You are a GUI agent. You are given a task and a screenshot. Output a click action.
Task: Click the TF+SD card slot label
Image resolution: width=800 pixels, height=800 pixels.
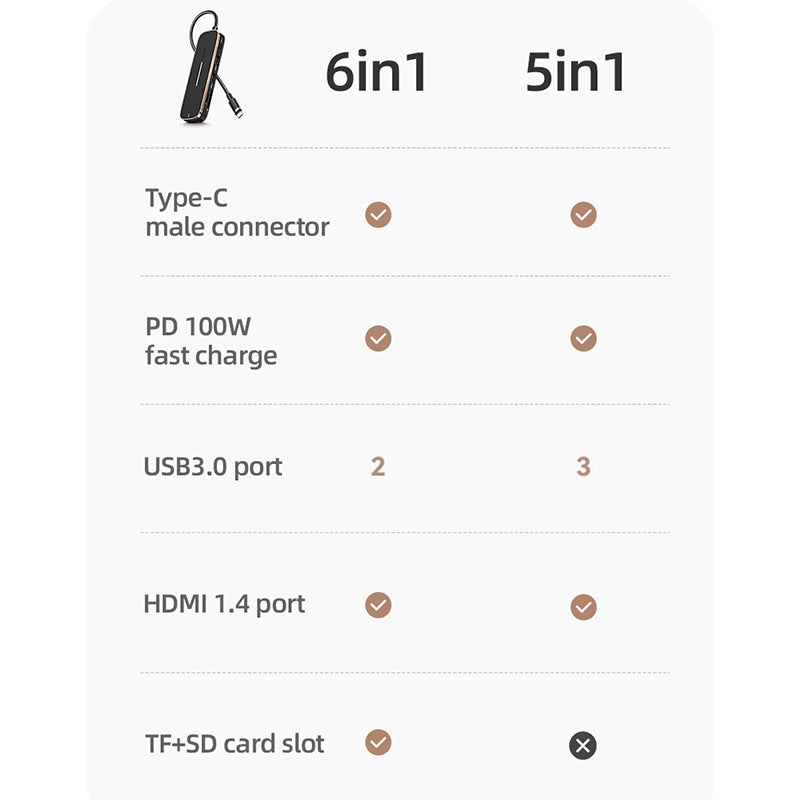point(234,744)
